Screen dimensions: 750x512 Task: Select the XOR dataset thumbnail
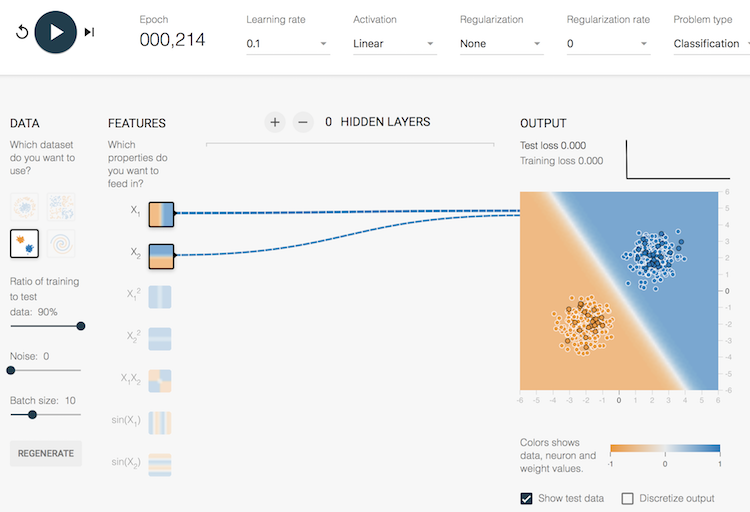(61, 206)
